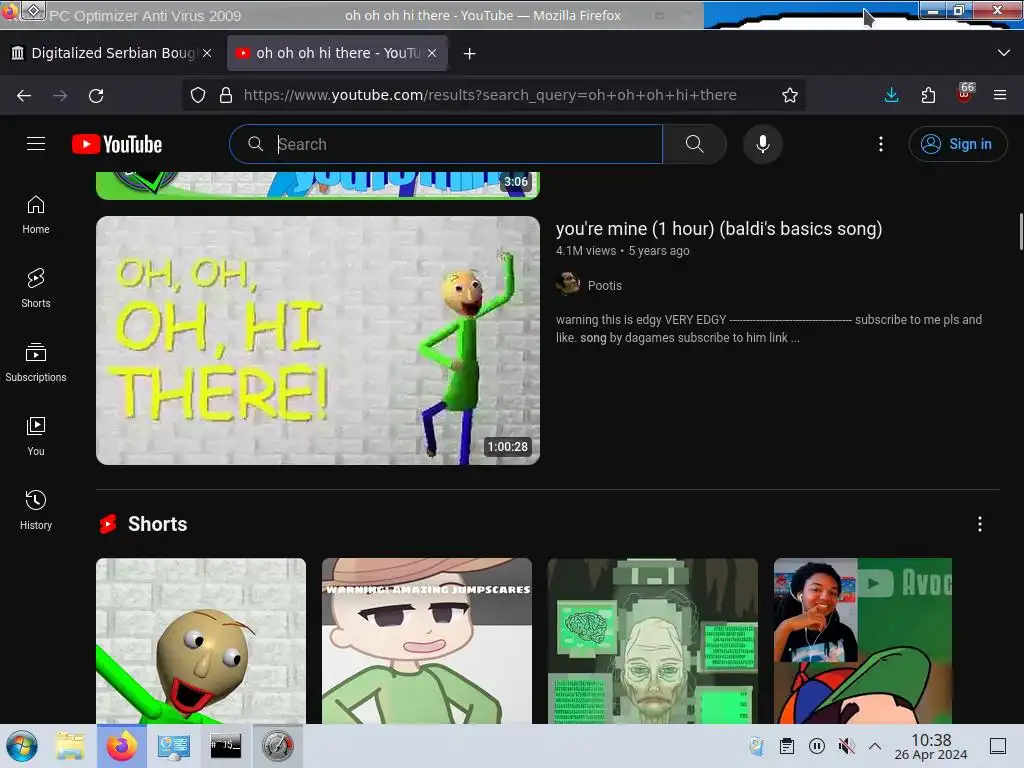This screenshot has width=1024, height=768.
Task: Expand hidden system tray icons
Action: point(875,746)
